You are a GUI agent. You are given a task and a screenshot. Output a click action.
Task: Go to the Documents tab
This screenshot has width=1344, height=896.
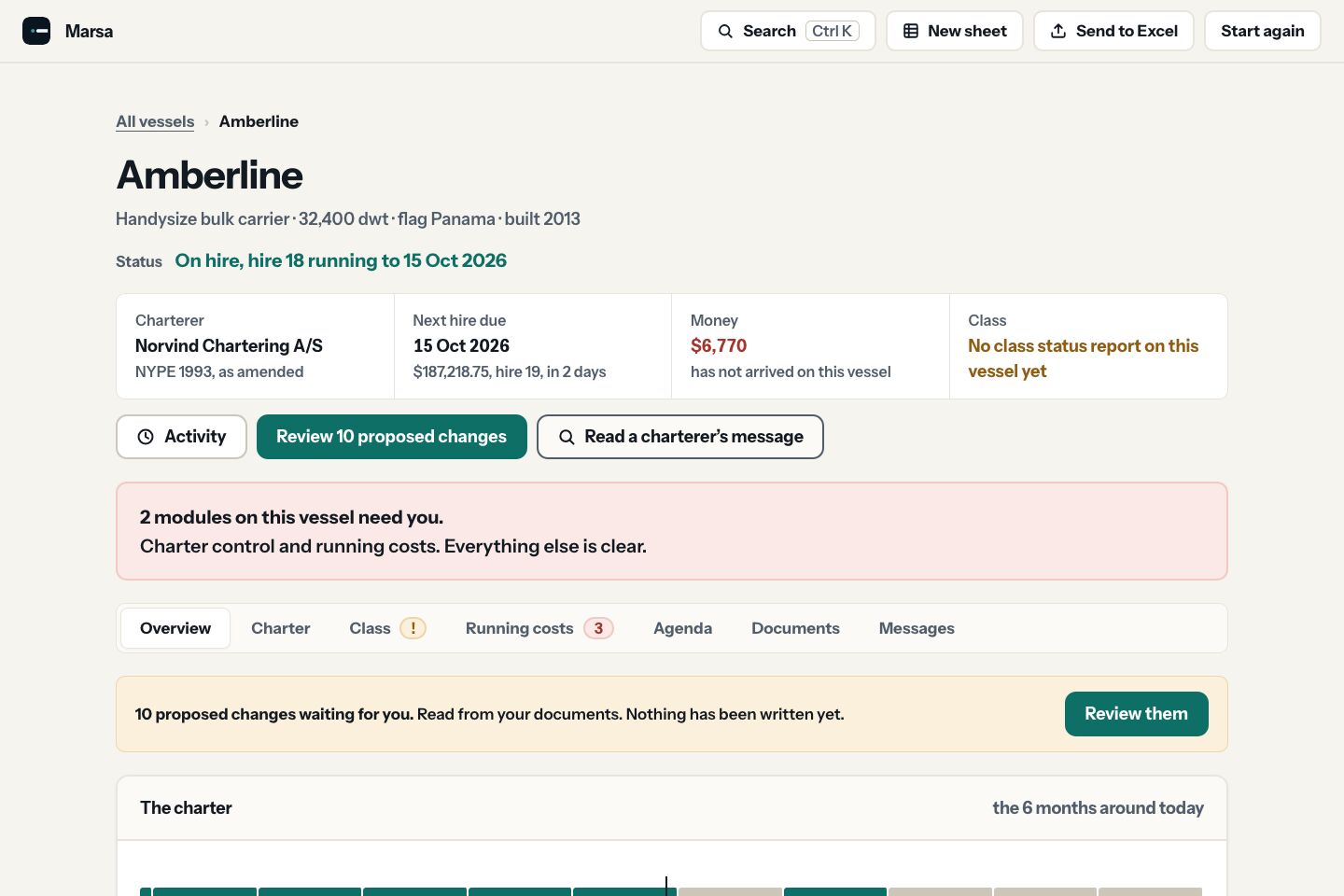796,628
